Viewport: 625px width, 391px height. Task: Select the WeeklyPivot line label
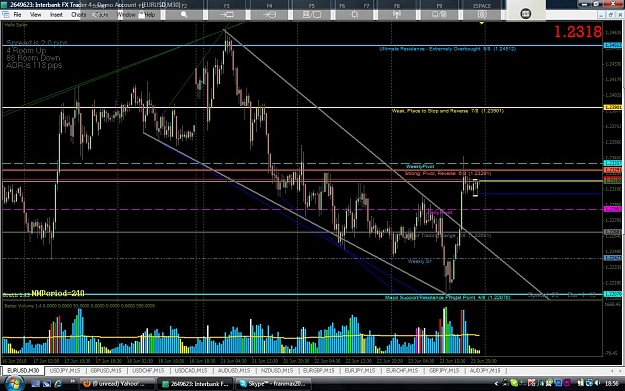(x=420, y=166)
